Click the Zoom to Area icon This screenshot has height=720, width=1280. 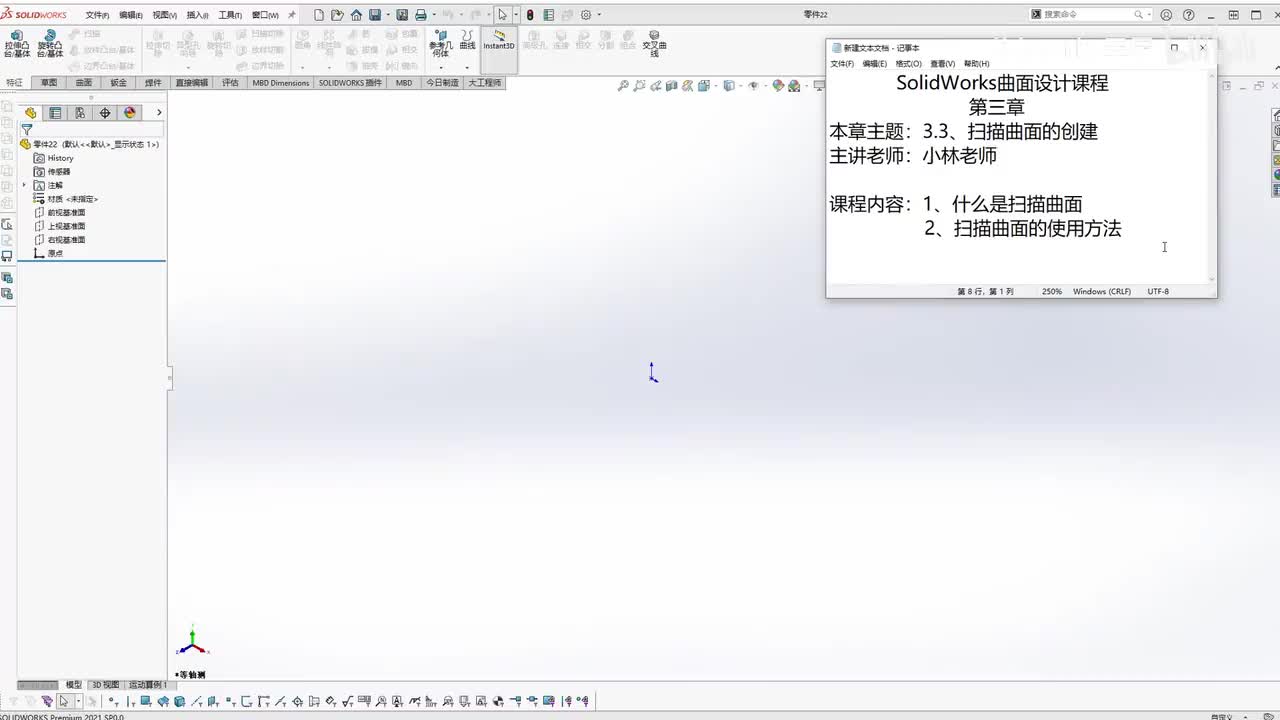[639, 86]
